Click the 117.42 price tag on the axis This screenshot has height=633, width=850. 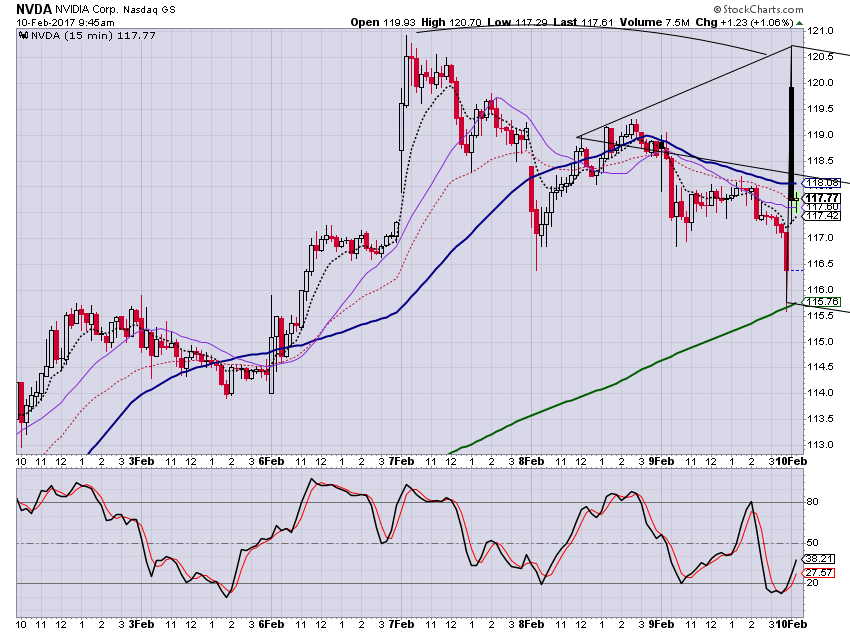tap(822, 216)
